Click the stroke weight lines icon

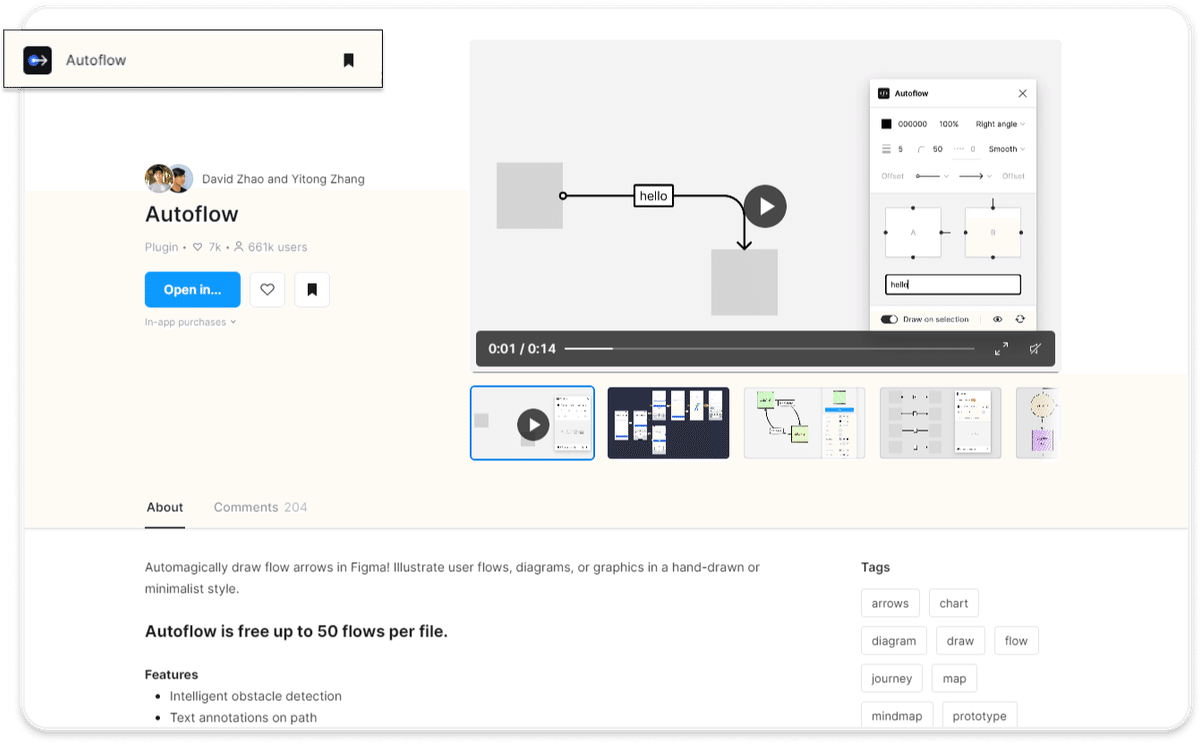(886, 149)
